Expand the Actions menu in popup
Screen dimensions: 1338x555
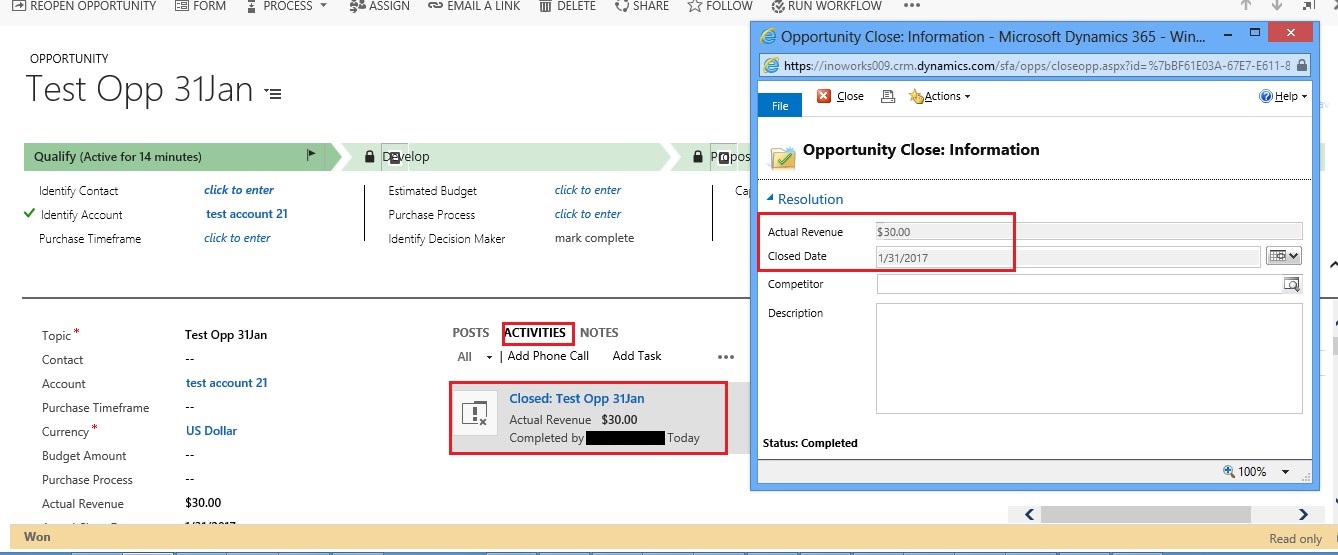click(x=939, y=96)
